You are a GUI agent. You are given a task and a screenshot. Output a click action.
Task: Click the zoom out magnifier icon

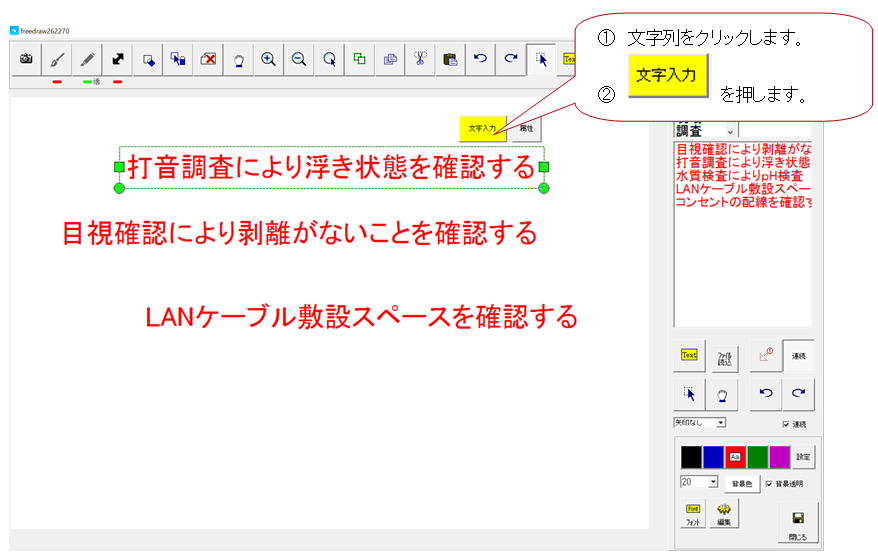tap(298, 59)
